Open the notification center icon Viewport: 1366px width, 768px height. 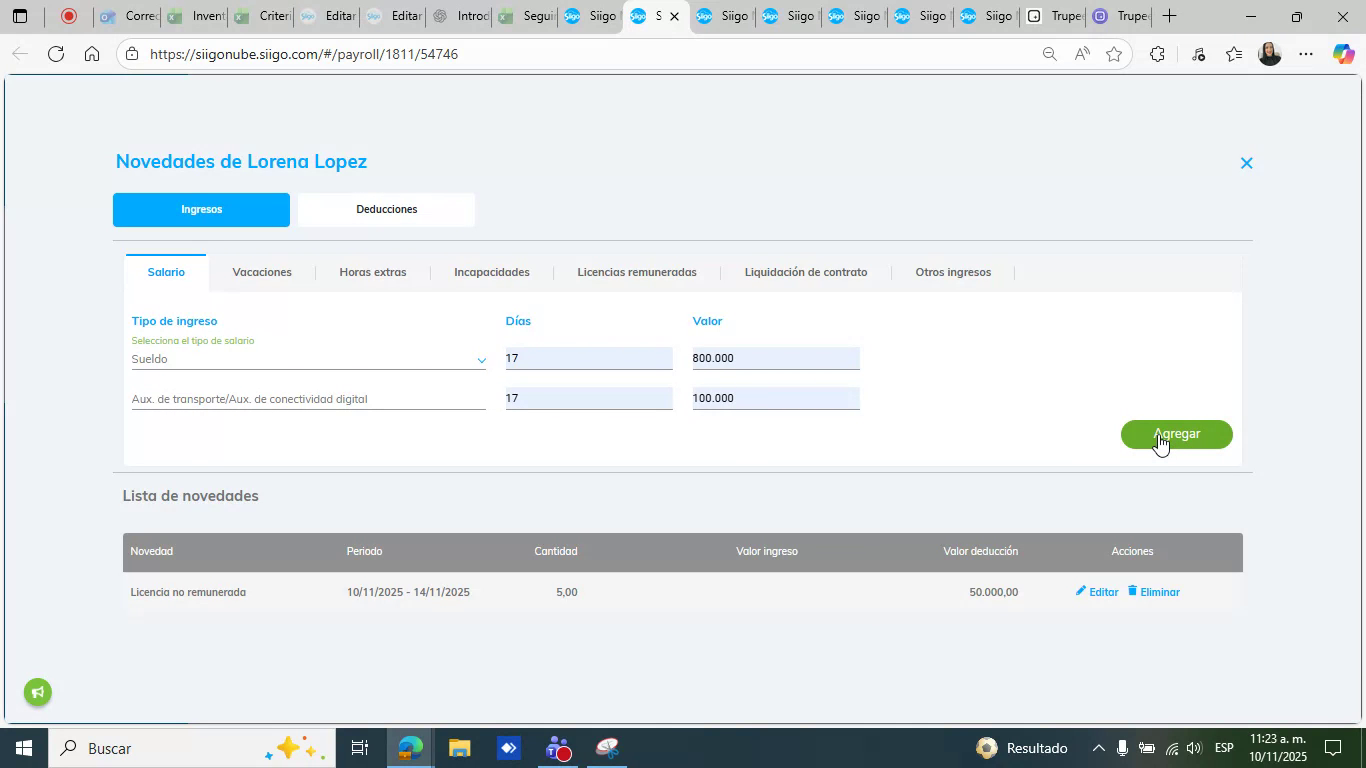click(1333, 748)
